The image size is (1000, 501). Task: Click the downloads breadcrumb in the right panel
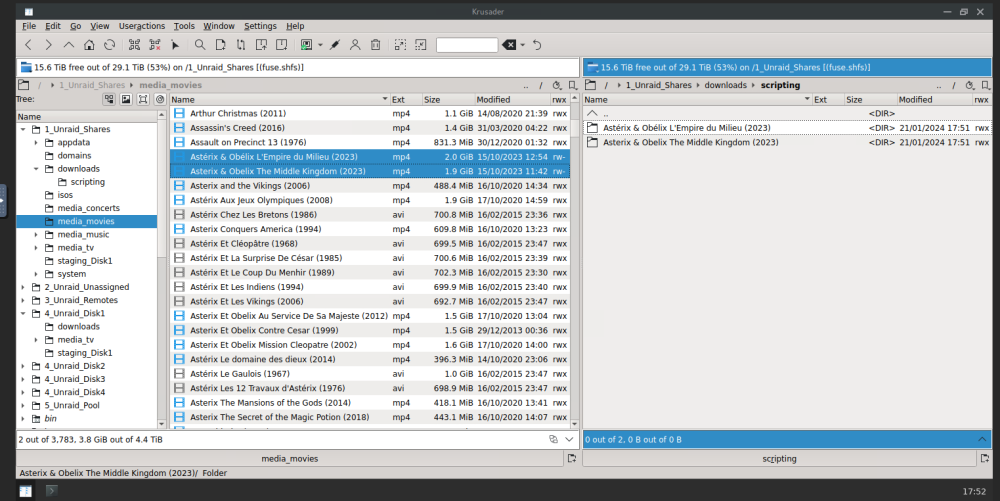725,85
